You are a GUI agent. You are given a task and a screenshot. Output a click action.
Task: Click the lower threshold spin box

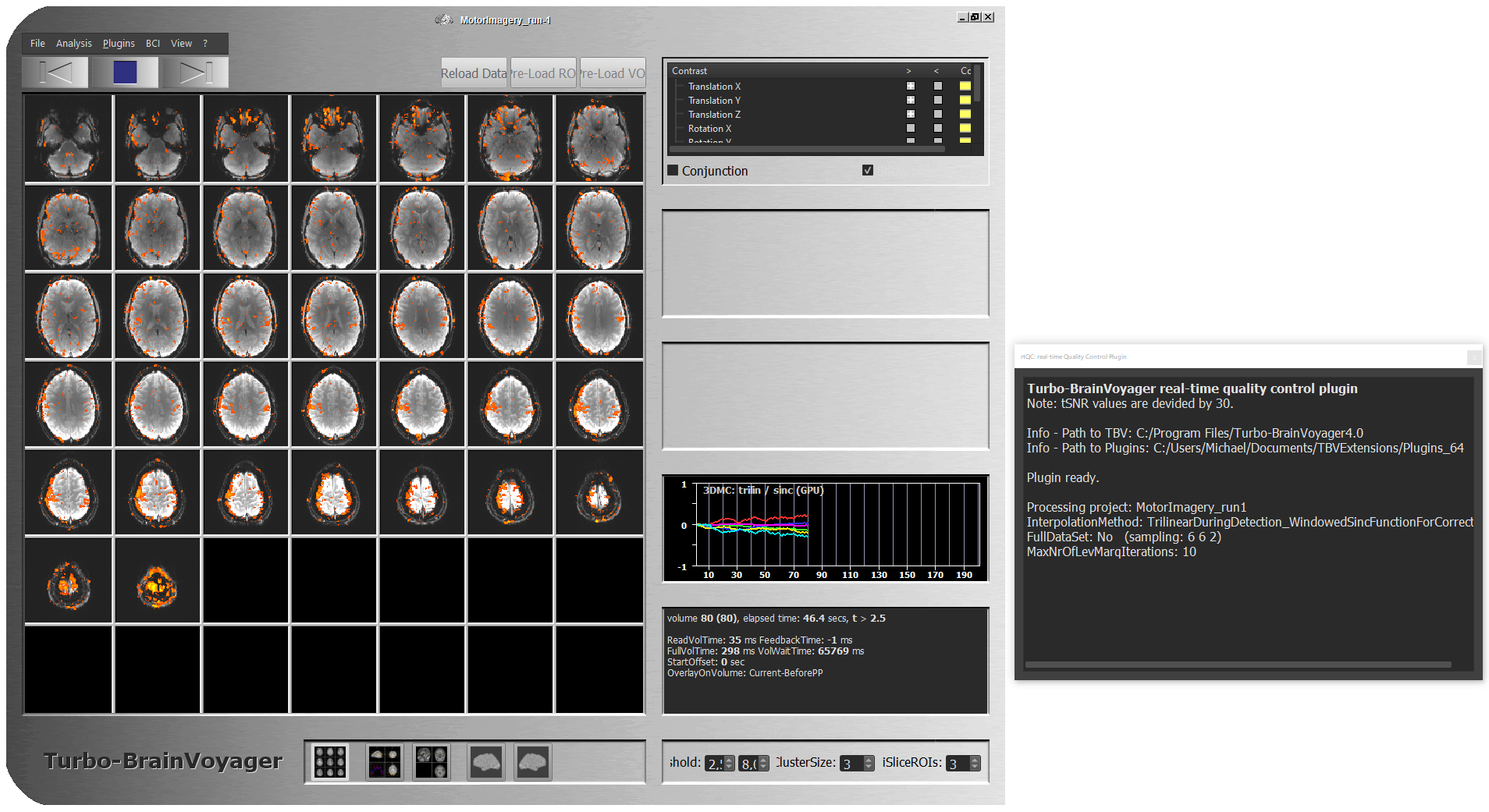coord(719,763)
